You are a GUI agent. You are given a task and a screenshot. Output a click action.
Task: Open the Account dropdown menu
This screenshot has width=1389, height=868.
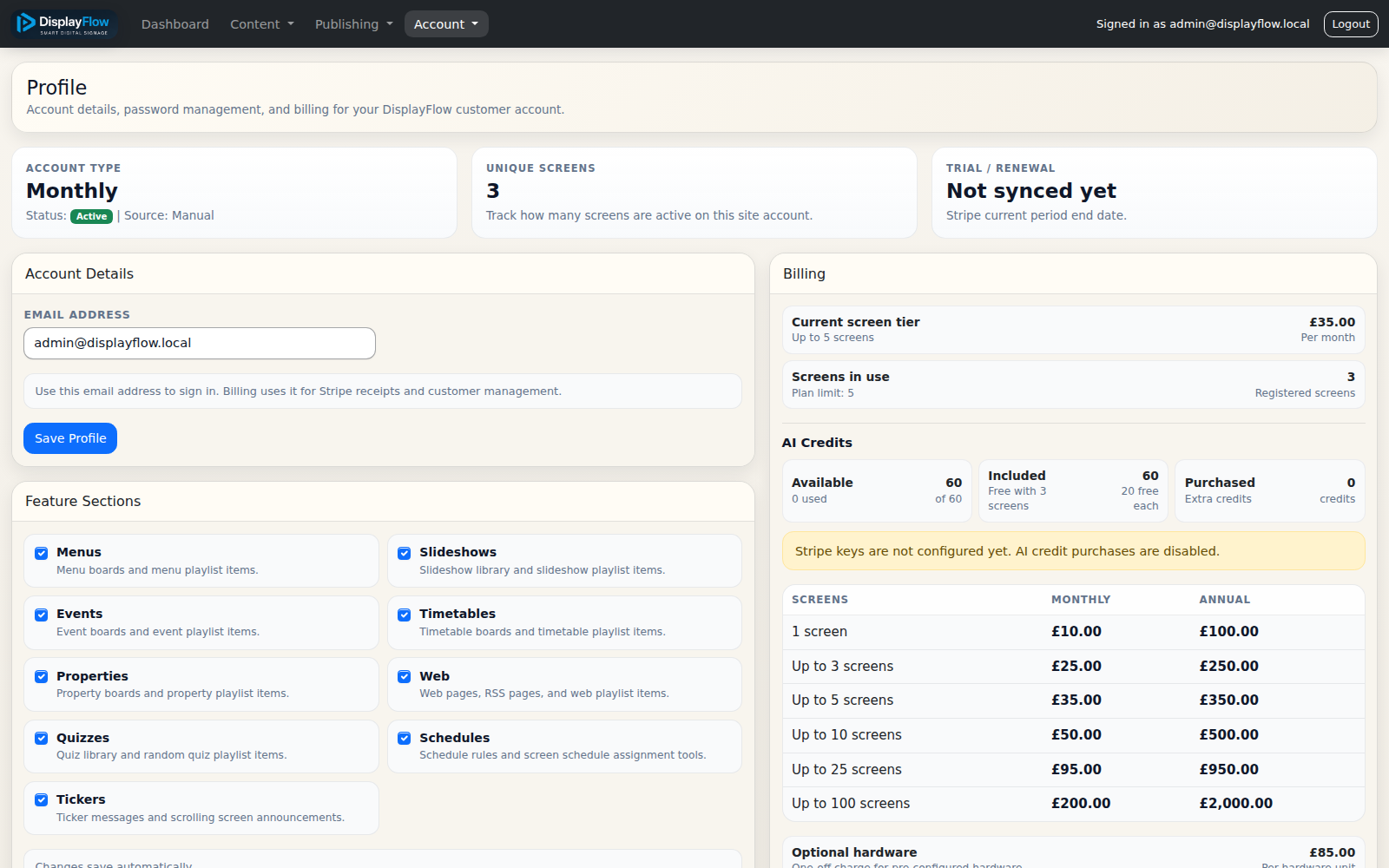click(x=446, y=24)
